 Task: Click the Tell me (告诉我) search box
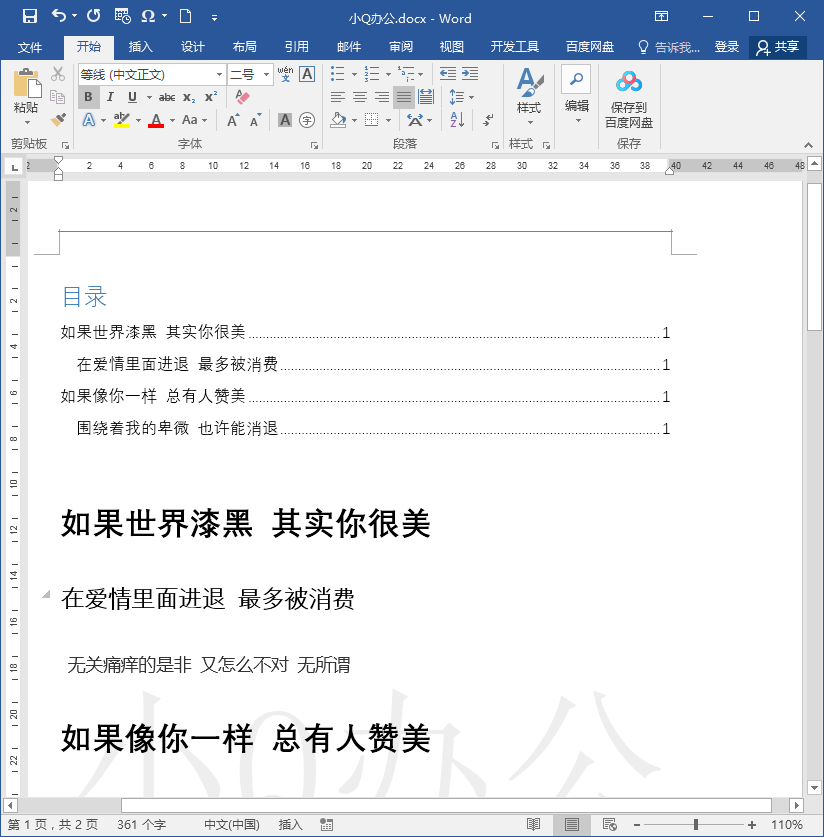(x=669, y=48)
